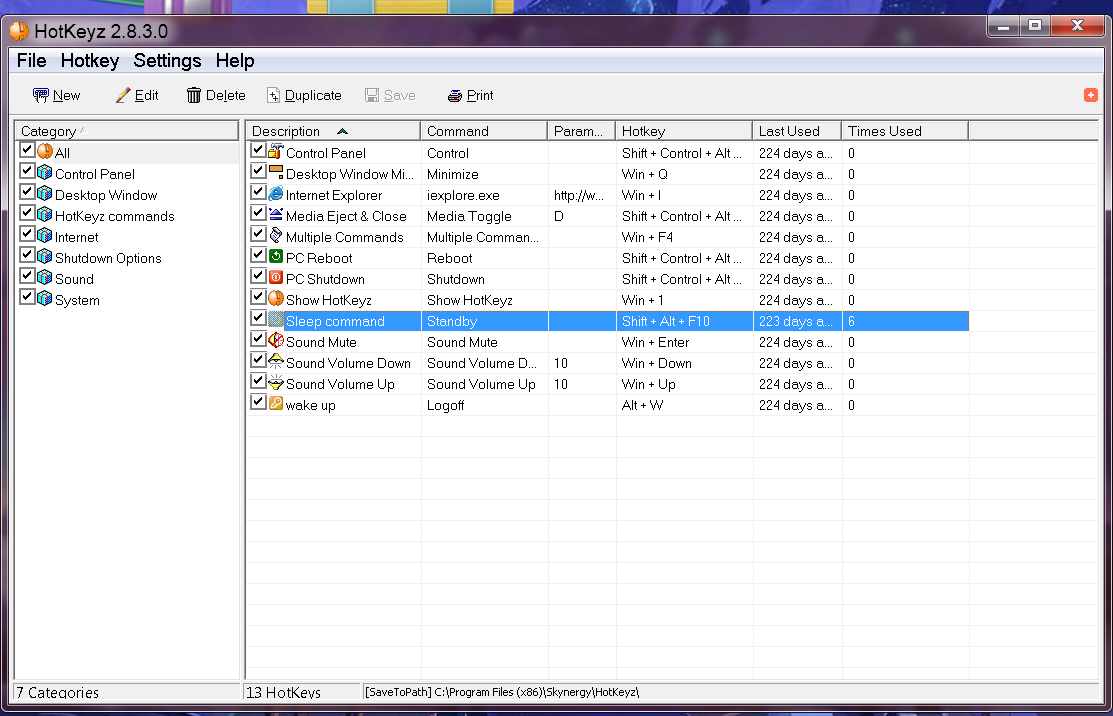
Task: Open the Settings menu
Action: coord(167,61)
